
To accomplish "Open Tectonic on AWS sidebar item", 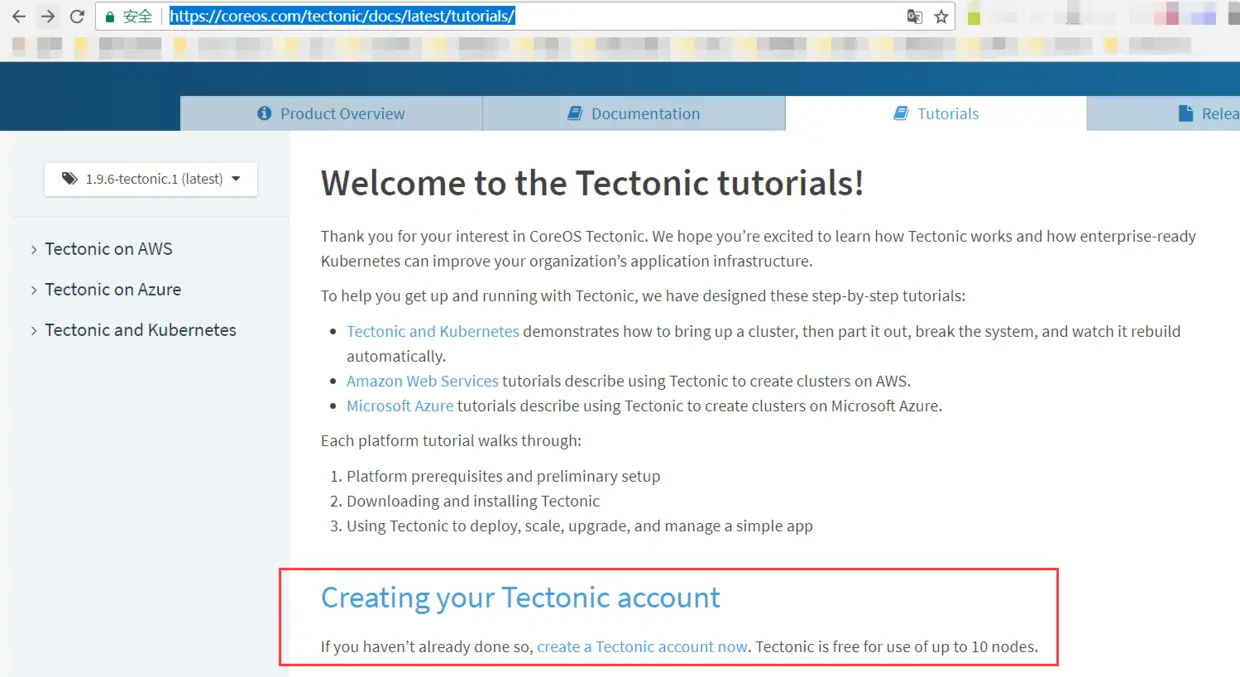I will coord(109,249).
